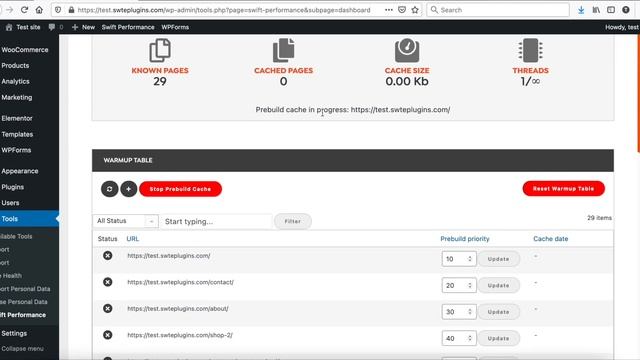Click the add URL plus icon
The width and height of the screenshot is (640, 360).
129,189
